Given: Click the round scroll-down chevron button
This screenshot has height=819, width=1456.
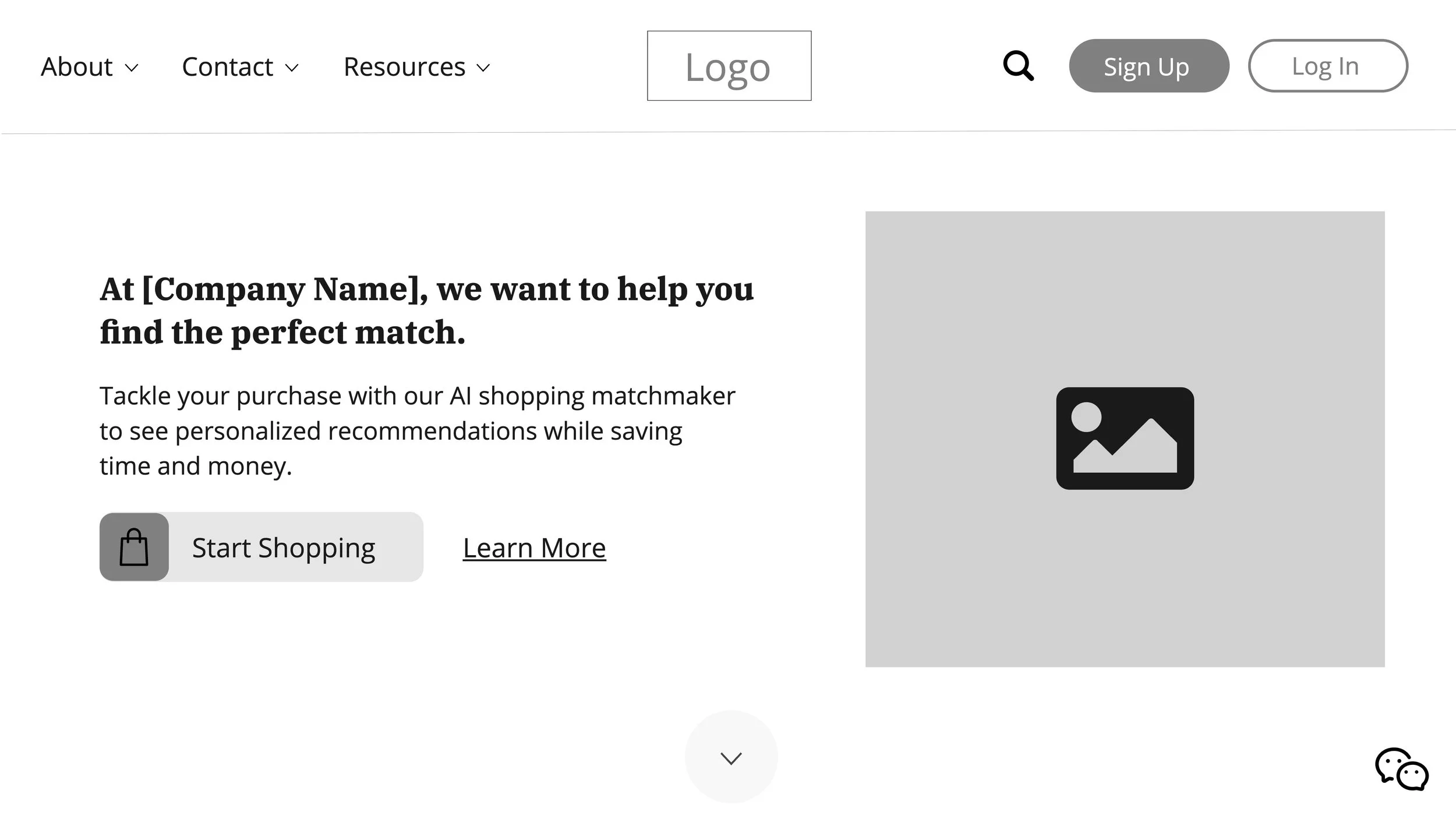Looking at the screenshot, I should coord(731,757).
